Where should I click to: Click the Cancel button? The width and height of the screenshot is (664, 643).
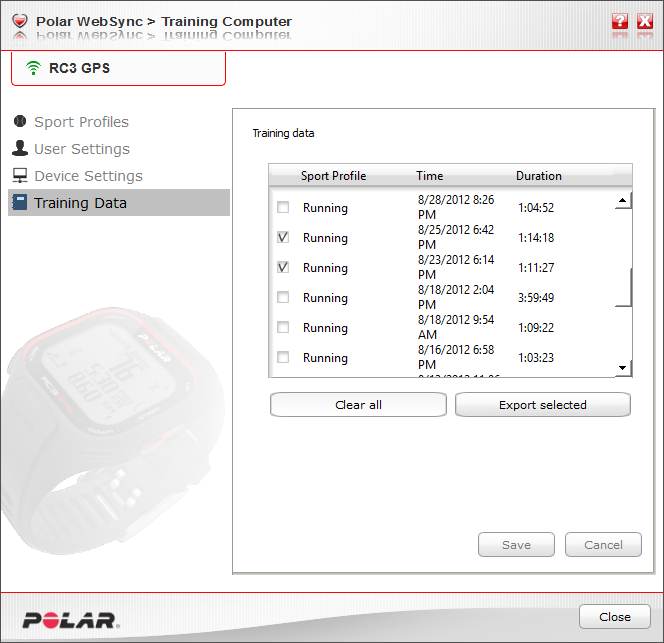[603, 545]
